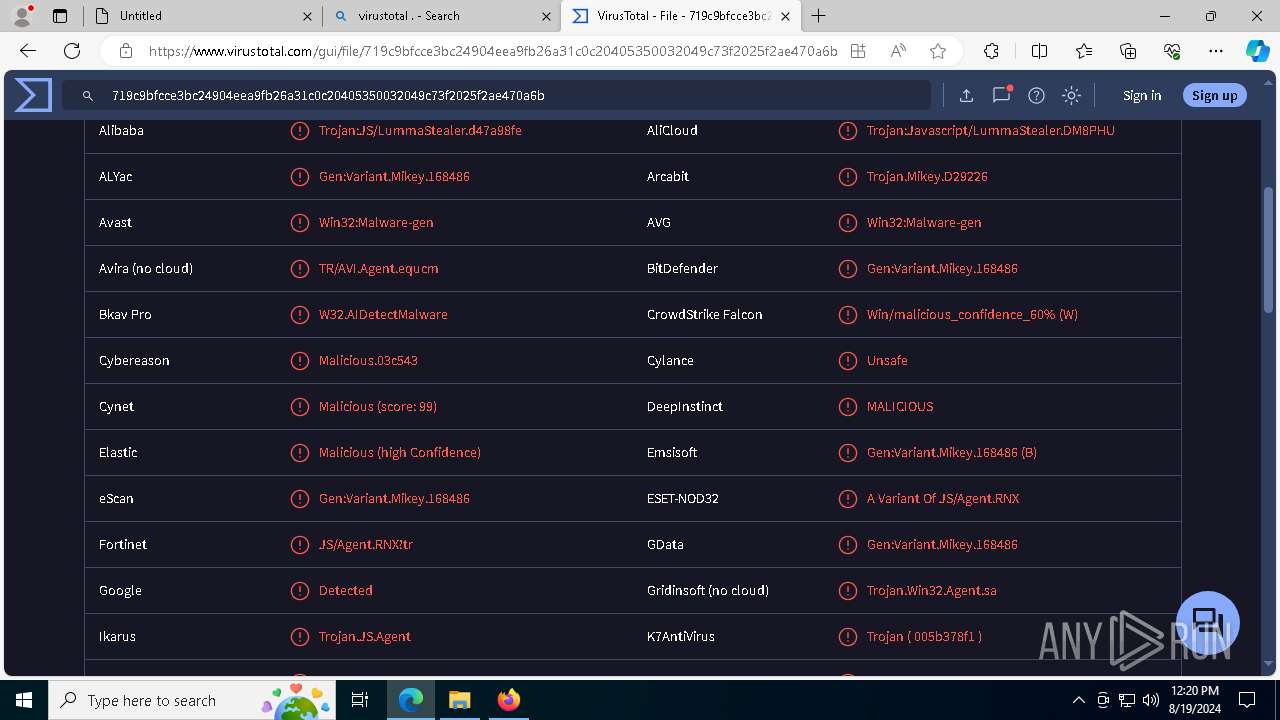The height and width of the screenshot is (720, 1280).
Task: Click Emsisoft Gen:Variant.Mikey result
Action: click(x=952, y=452)
